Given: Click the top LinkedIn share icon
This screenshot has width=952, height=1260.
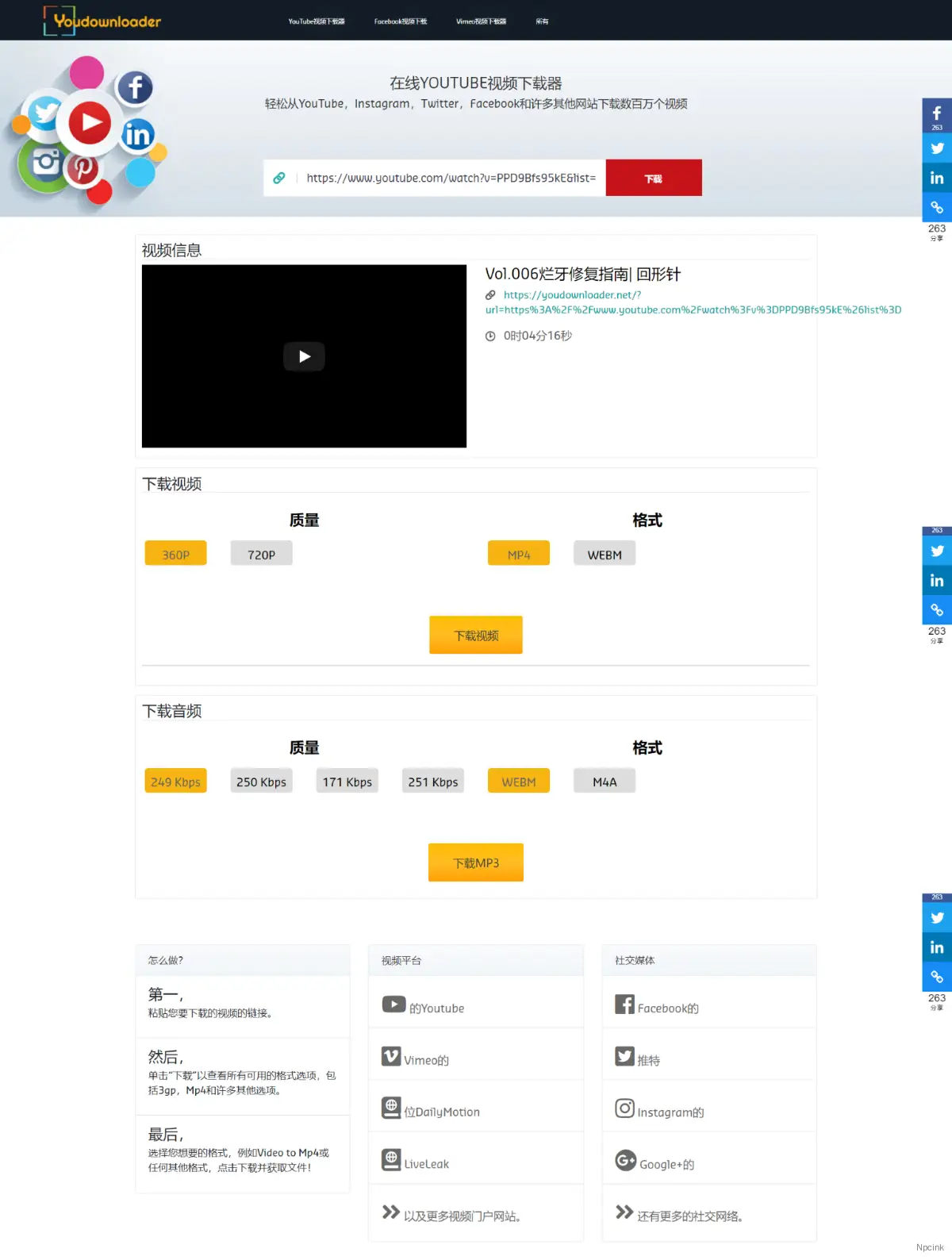Looking at the screenshot, I should [936, 178].
